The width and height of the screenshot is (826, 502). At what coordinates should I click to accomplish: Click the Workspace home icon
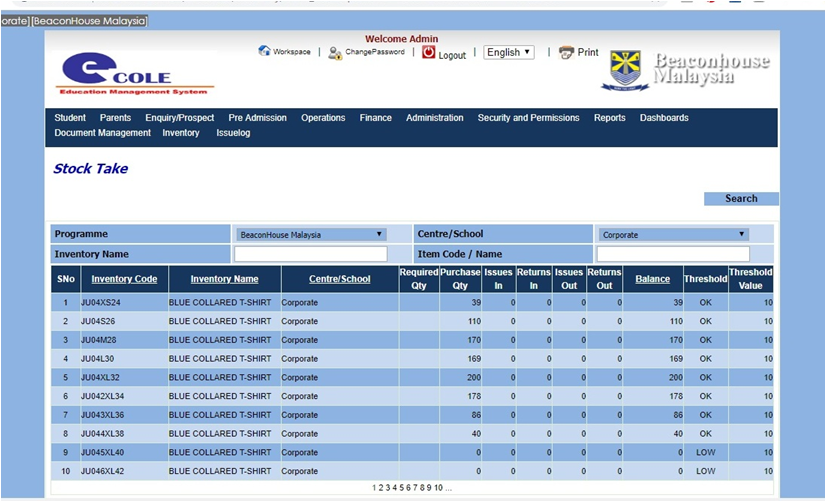pyautogui.click(x=264, y=51)
